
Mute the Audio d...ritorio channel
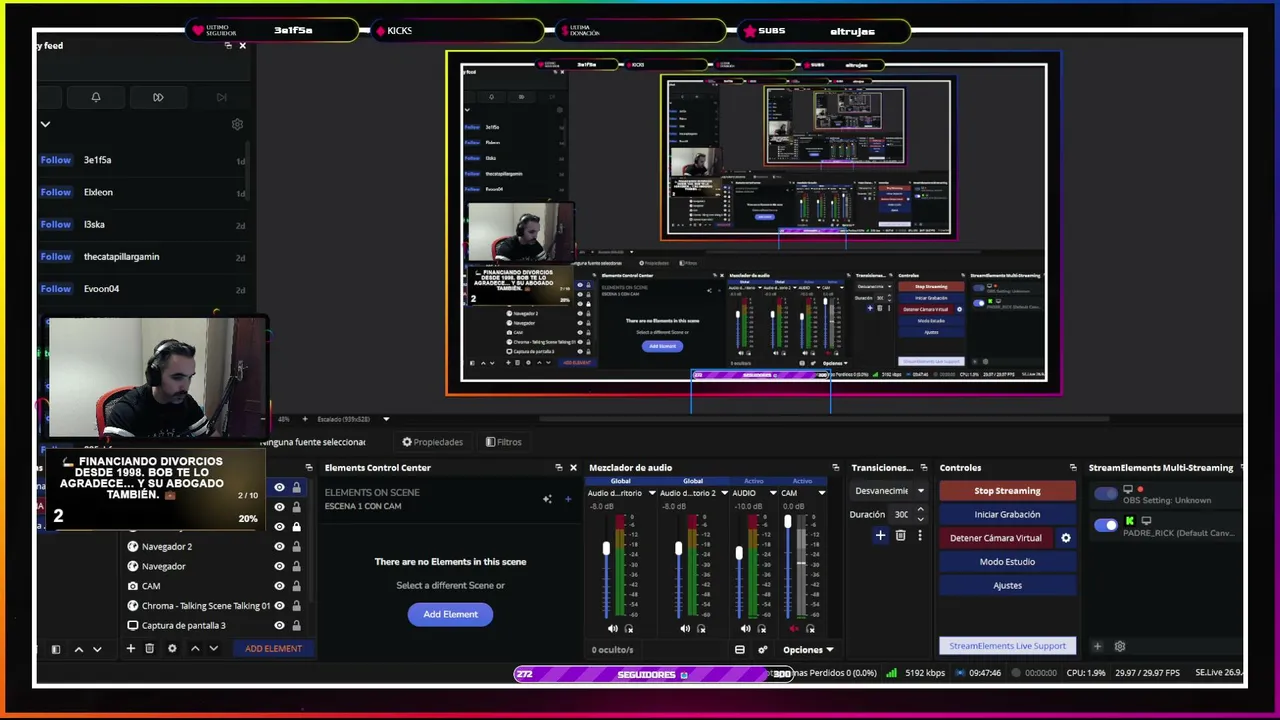[612, 629]
